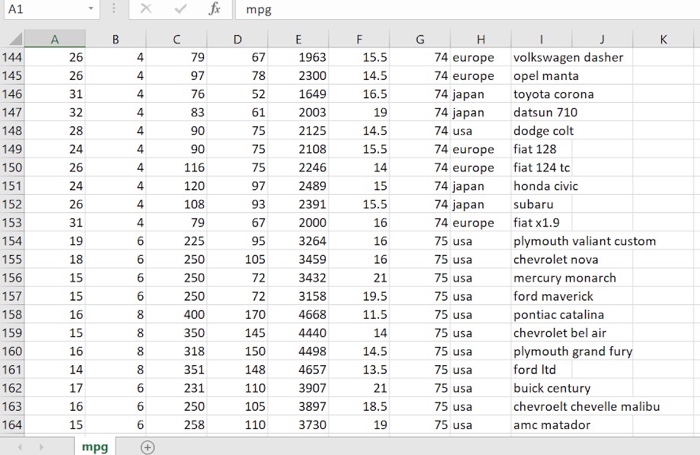Click cell 'plymouth grand fury'
This screenshot has width=700, height=455.
click(572, 351)
